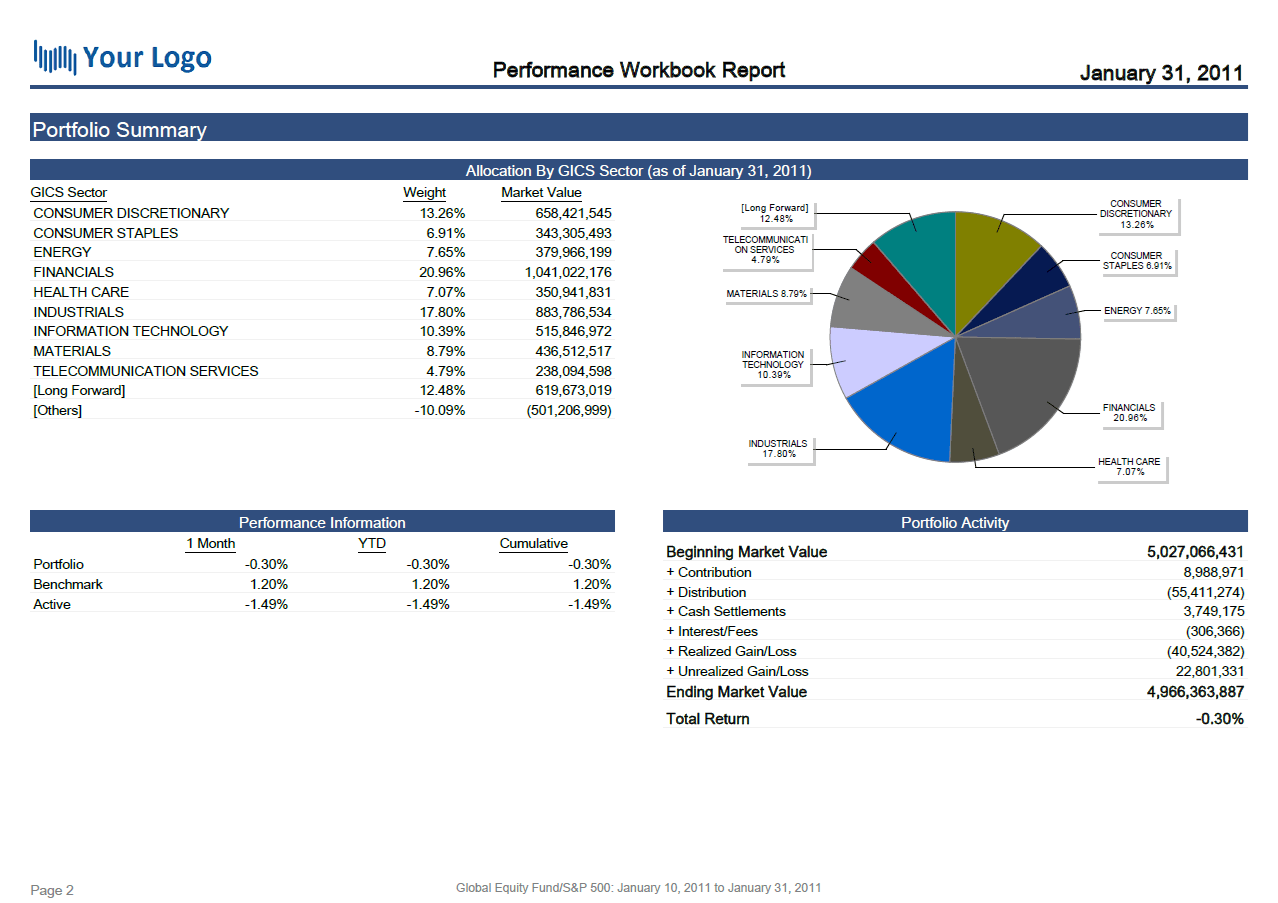Click the Portfolio Activity panel header
Image resolution: width=1278 pixels, height=903 pixels.
click(x=955, y=522)
